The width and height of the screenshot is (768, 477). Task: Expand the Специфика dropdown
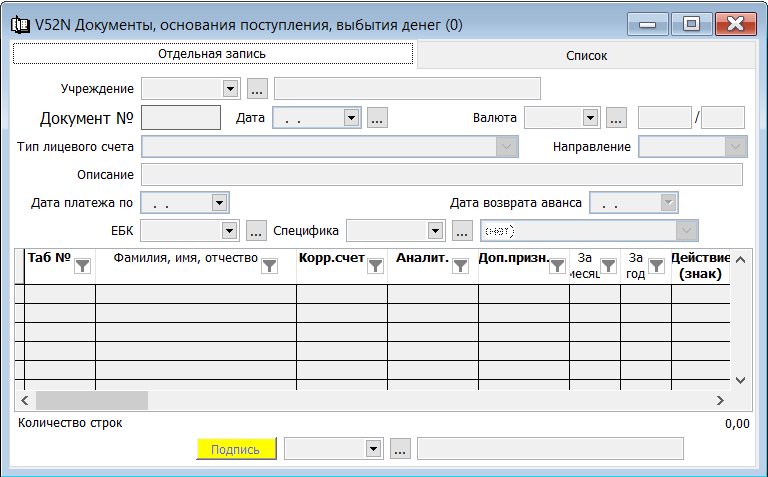435,231
